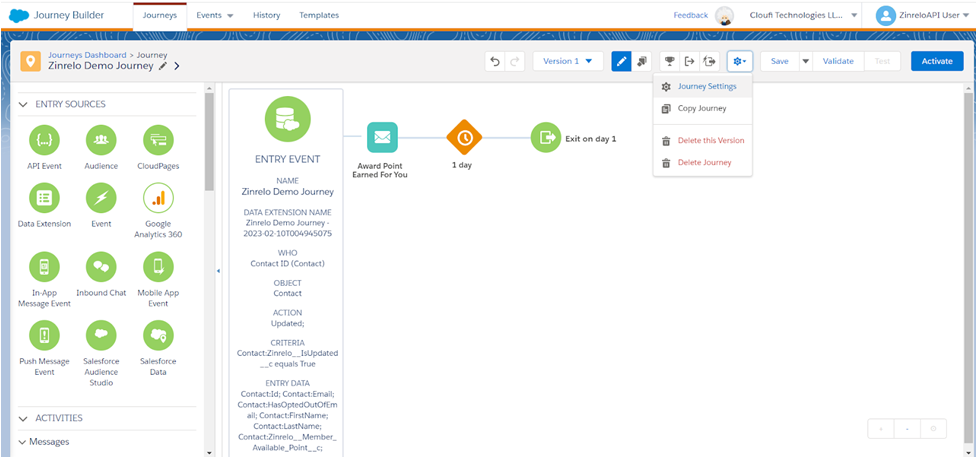Switch to pencil edit mode

coord(621,61)
